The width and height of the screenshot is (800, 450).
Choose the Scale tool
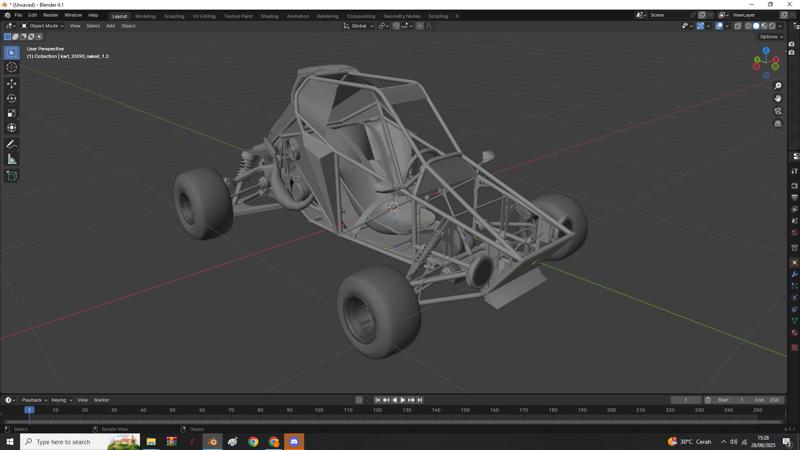click(12, 113)
